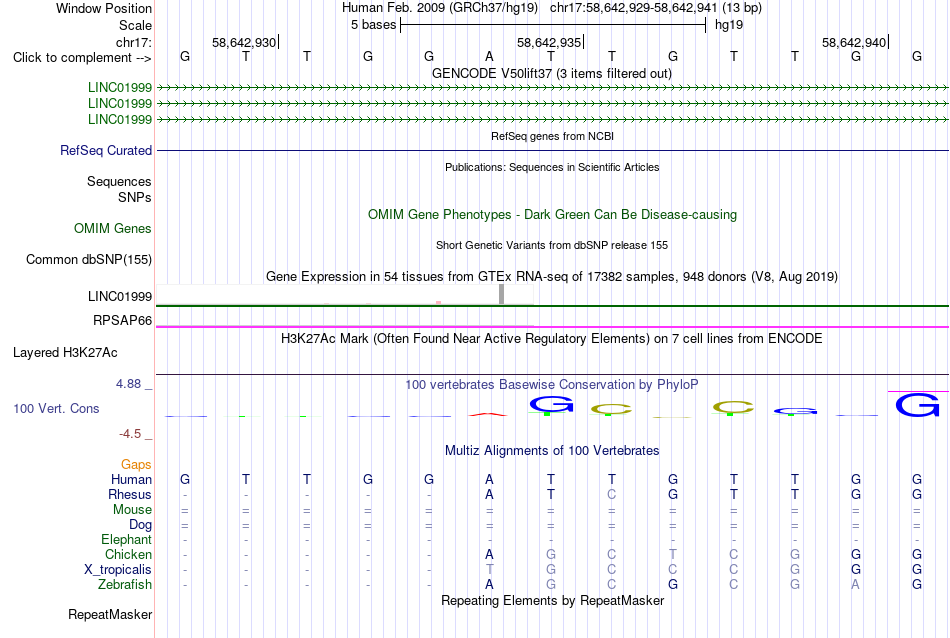950x638 pixels.
Task: Select the Dog alignment row label
Action: 140,525
